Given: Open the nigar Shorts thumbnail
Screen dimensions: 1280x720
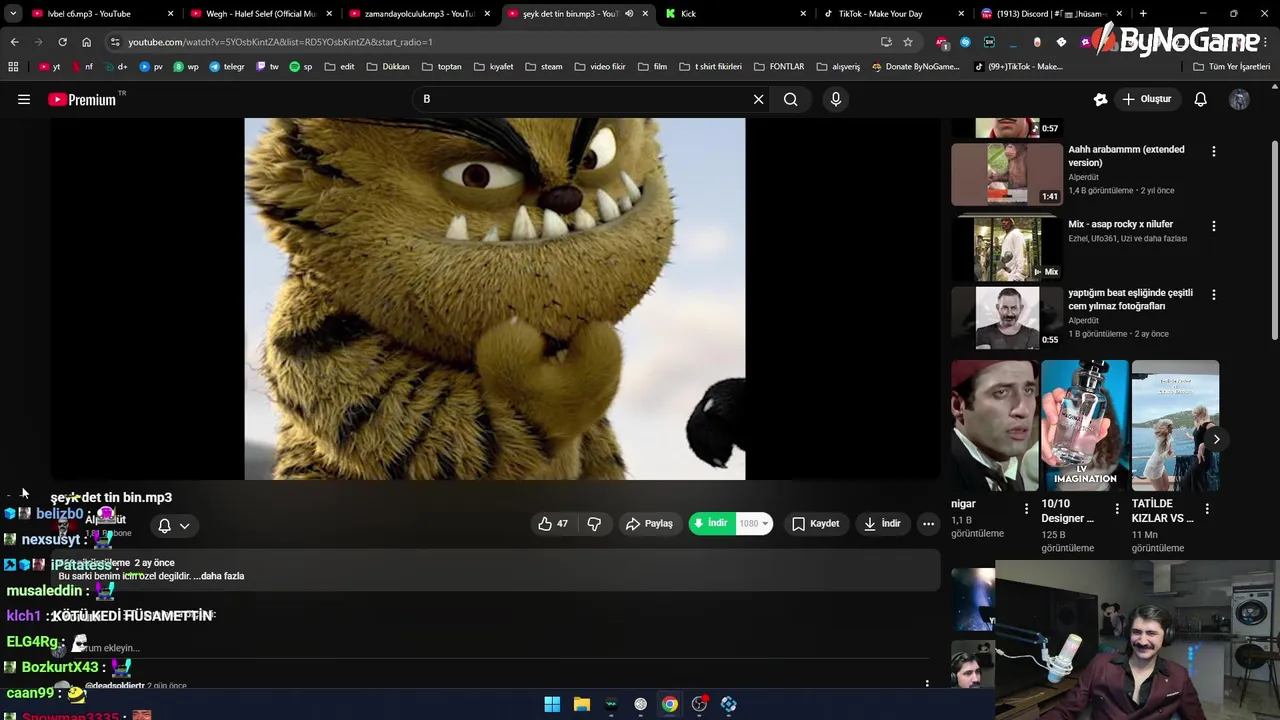Looking at the screenshot, I should 994,425.
